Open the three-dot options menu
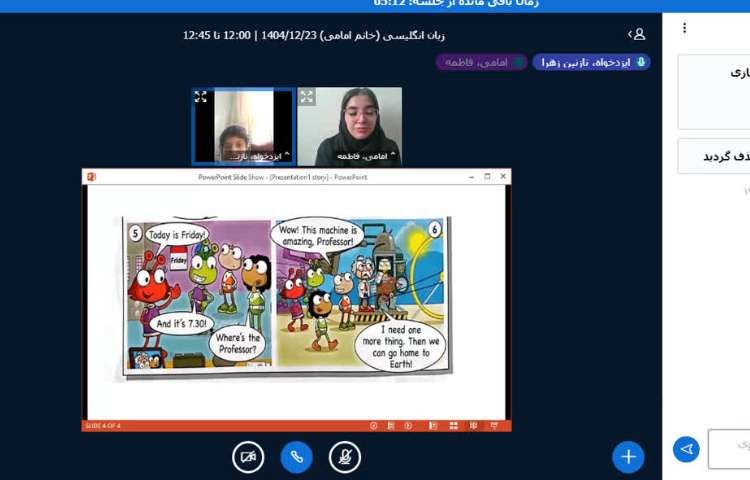Viewport: 750px width, 480px height. [x=684, y=28]
